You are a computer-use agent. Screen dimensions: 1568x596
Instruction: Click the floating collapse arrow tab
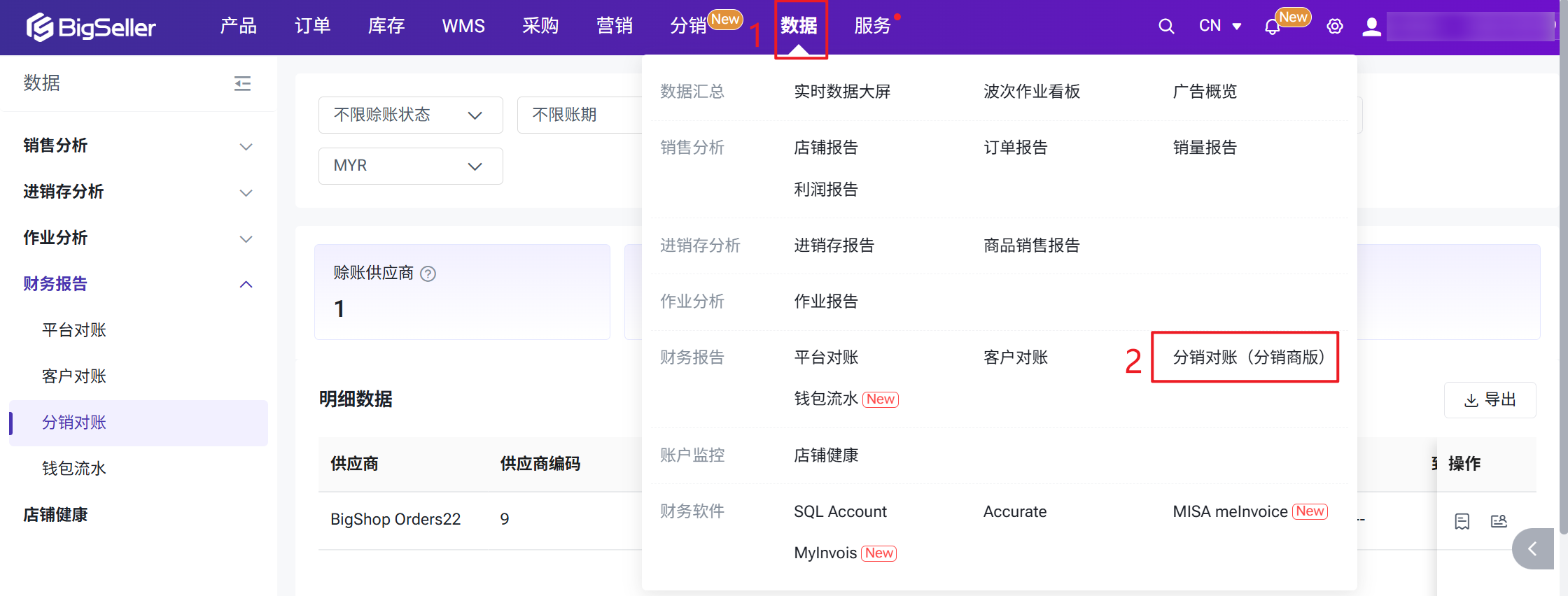pos(1533,549)
